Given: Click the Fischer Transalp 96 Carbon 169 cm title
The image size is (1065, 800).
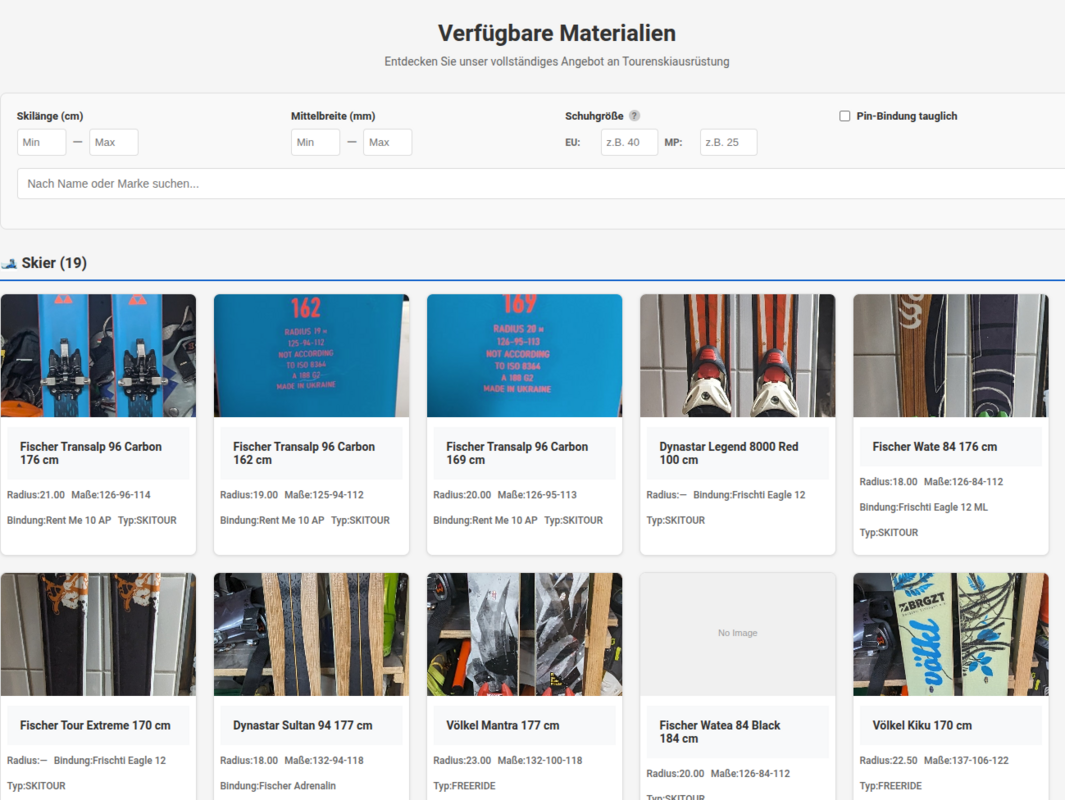Looking at the screenshot, I should point(517,453).
